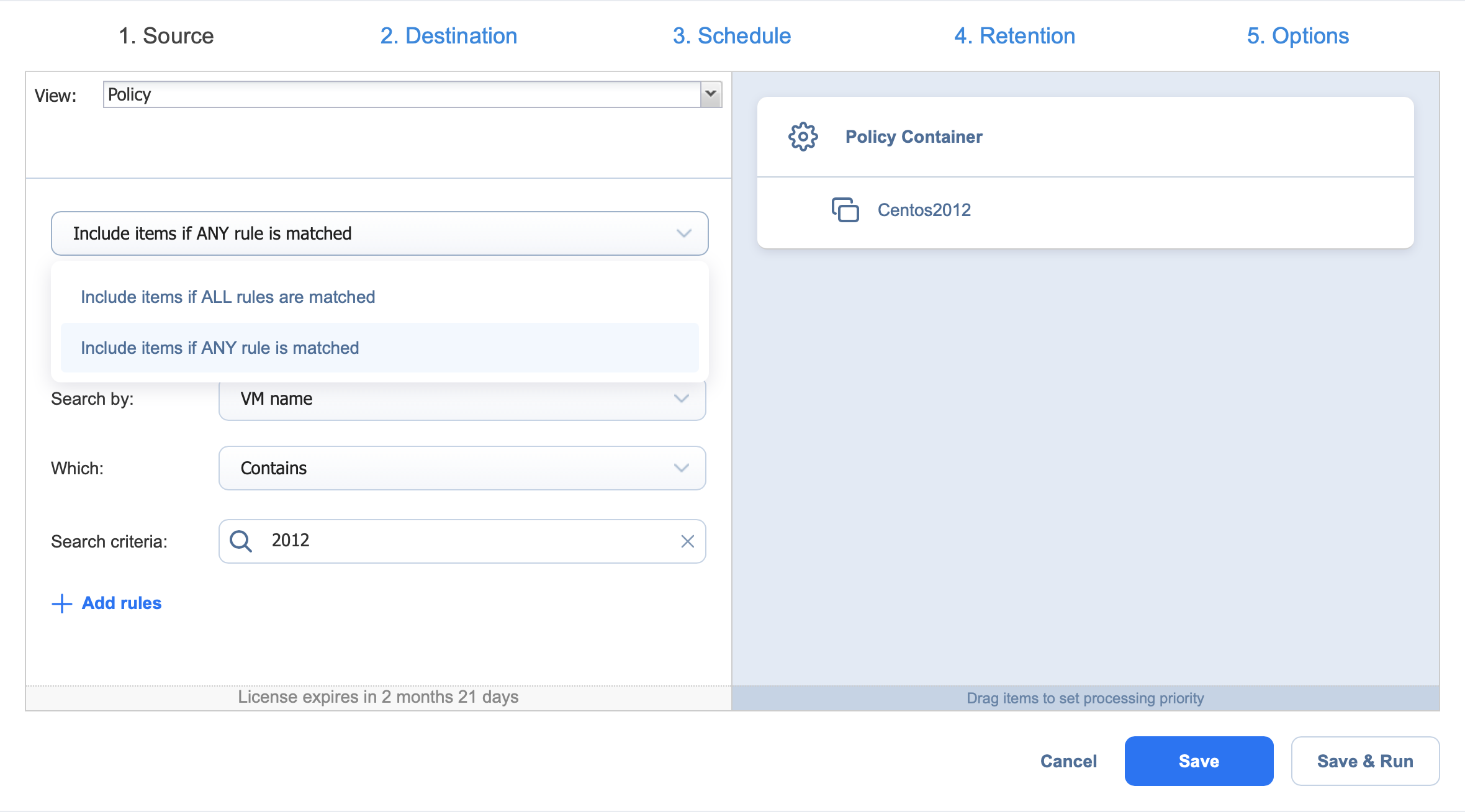The image size is (1465, 812).
Task: Click the Save & Run button
Action: click(1364, 761)
